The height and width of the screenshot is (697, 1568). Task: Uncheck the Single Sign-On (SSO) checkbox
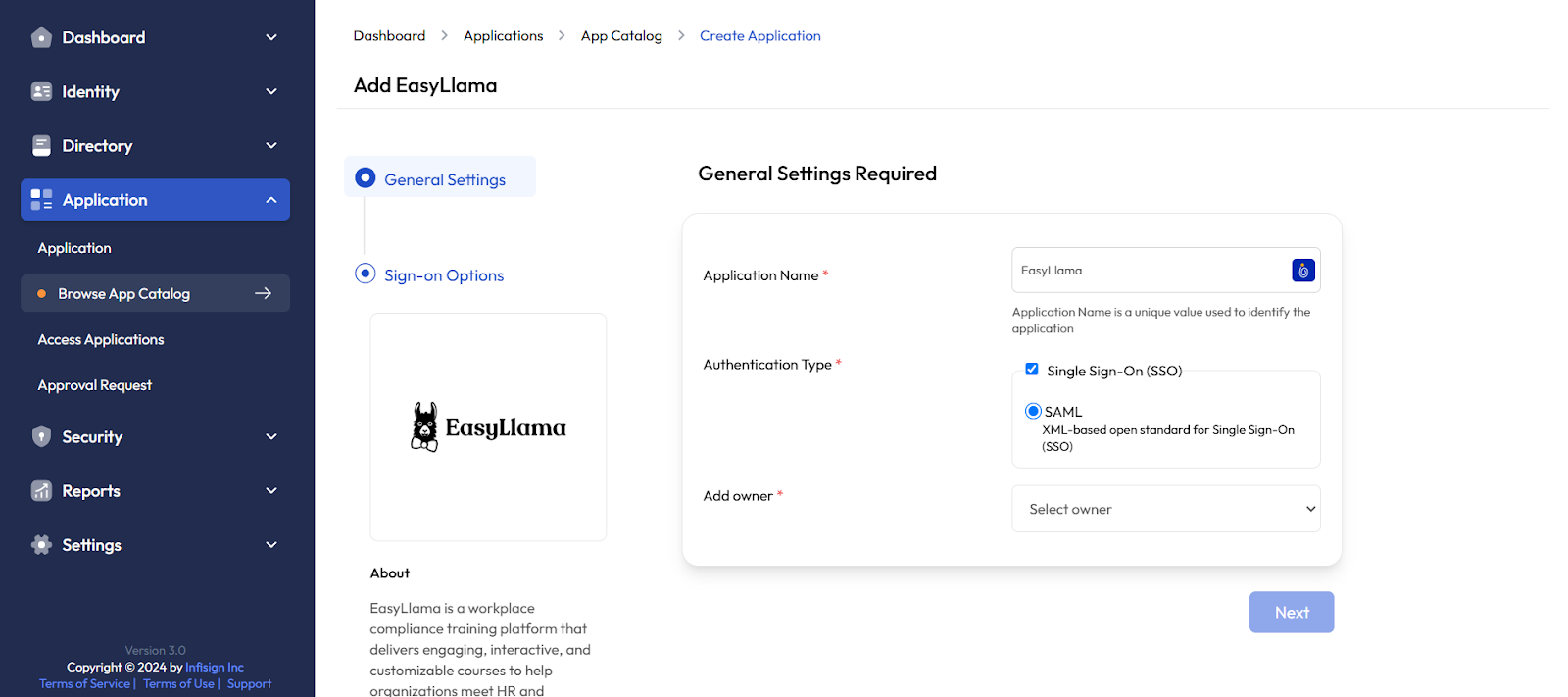[1032, 370]
